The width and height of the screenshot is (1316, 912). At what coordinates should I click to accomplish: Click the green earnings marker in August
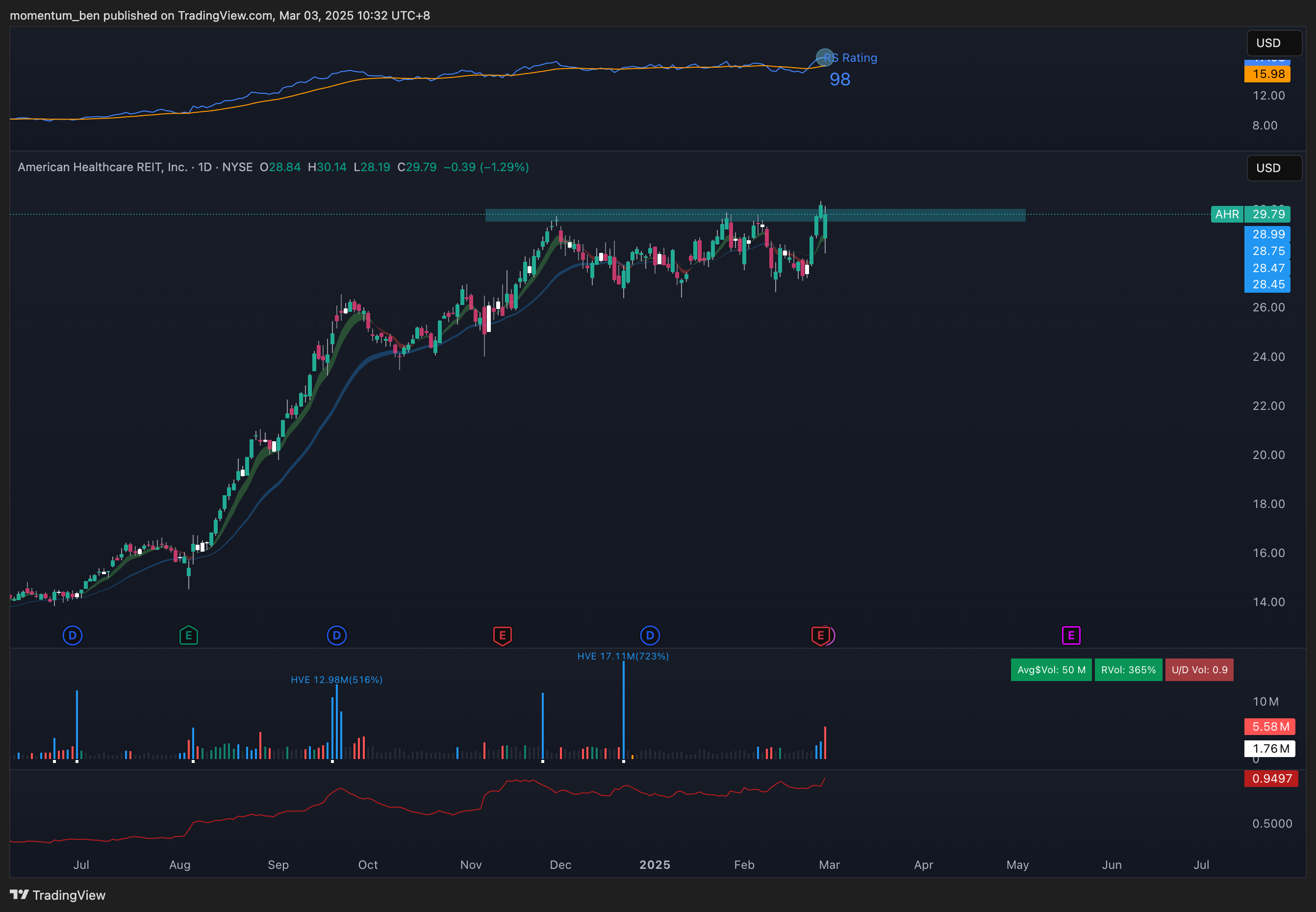tap(189, 635)
